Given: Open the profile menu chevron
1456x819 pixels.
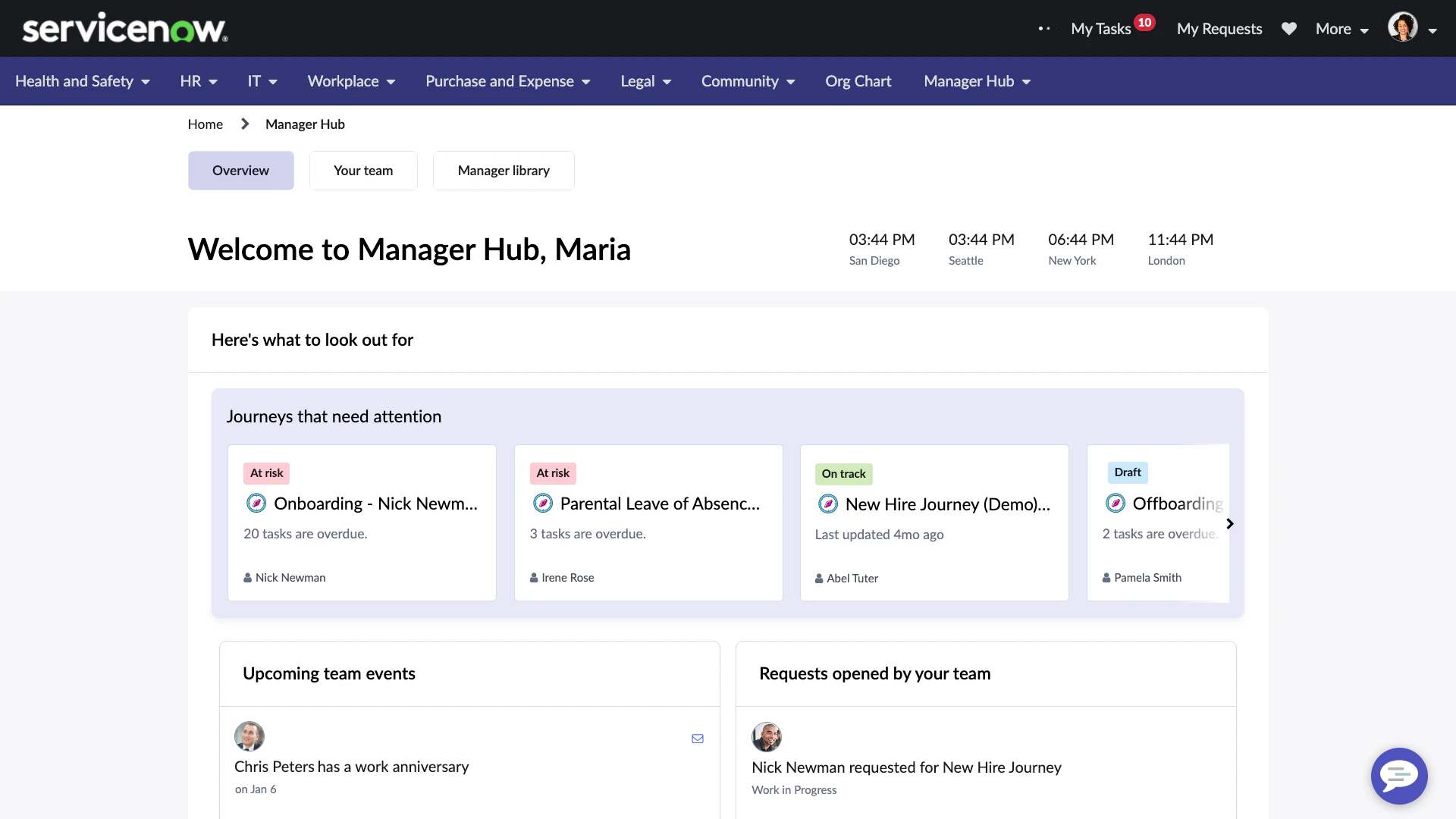Looking at the screenshot, I should point(1433,31).
